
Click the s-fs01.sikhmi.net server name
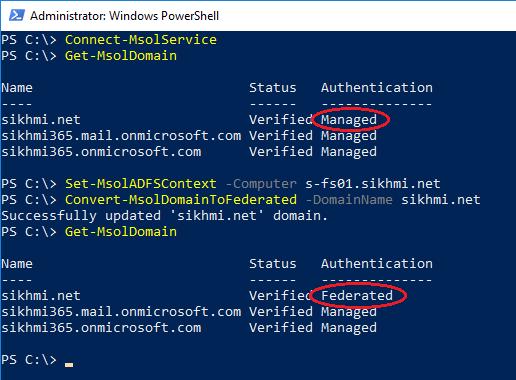pos(373,184)
